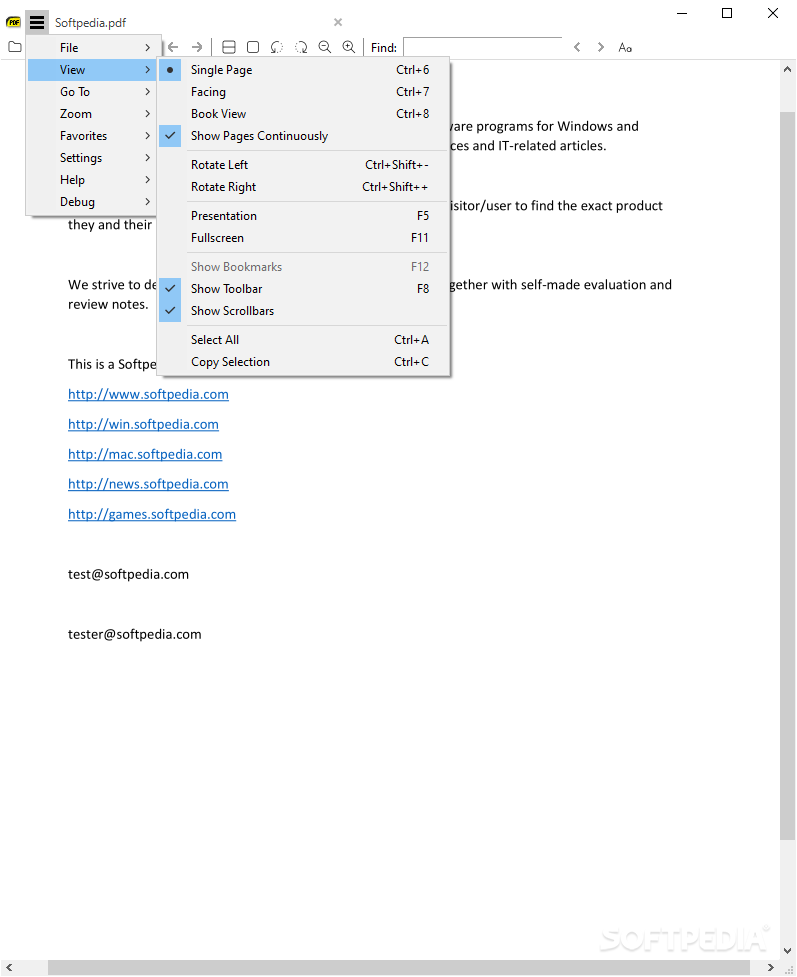Click the horizontal scrollbar right arrow
797x977 pixels.
[771, 968]
